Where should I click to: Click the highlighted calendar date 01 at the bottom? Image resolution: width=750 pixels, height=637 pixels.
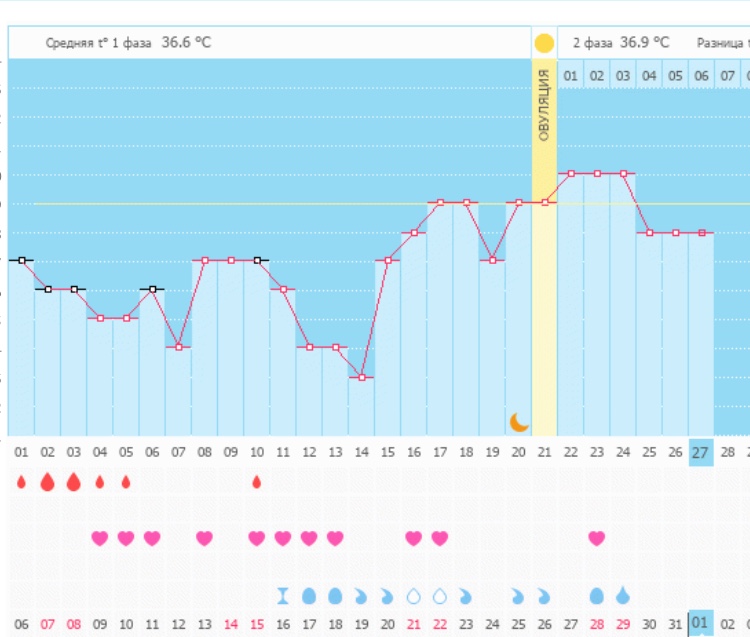(x=701, y=623)
